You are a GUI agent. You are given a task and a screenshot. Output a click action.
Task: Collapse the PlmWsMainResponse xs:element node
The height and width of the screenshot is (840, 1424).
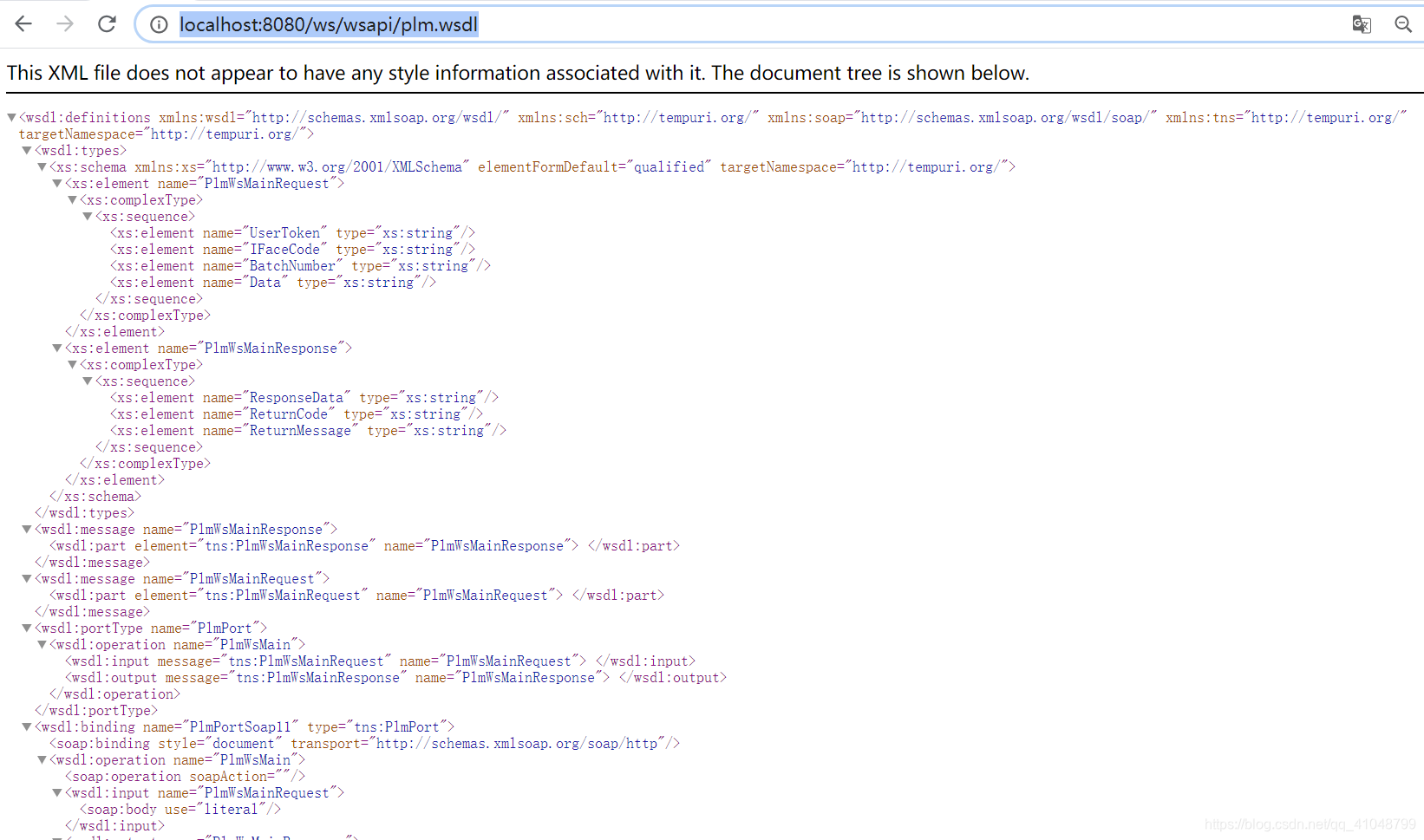(x=57, y=348)
